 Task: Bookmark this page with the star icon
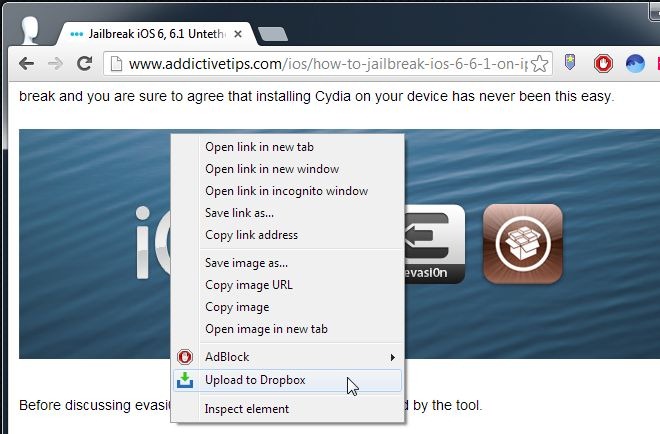pyautogui.click(x=539, y=64)
